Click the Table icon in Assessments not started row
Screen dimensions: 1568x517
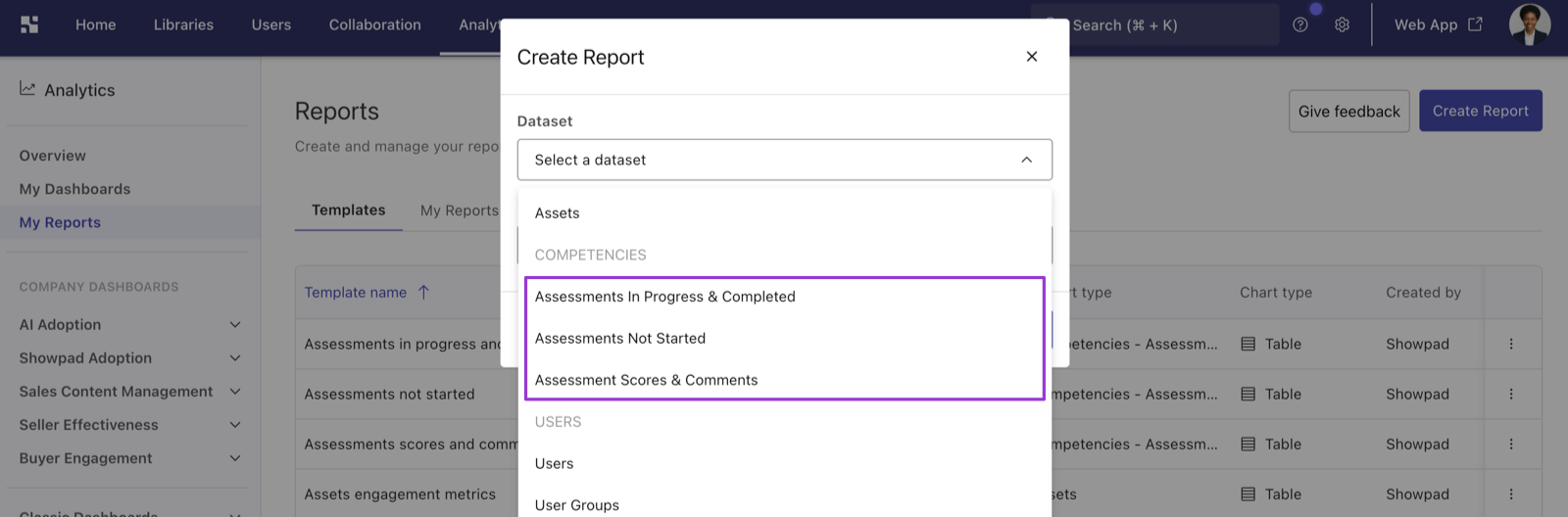pos(1248,394)
